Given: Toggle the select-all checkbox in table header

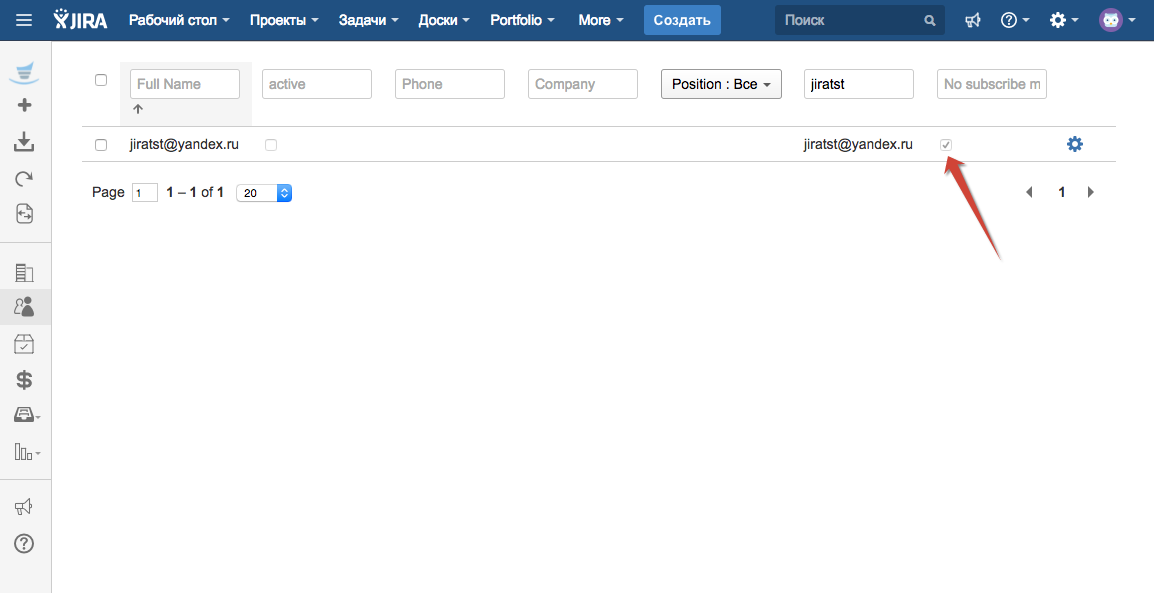Looking at the screenshot, I should [x=101, y=80].
